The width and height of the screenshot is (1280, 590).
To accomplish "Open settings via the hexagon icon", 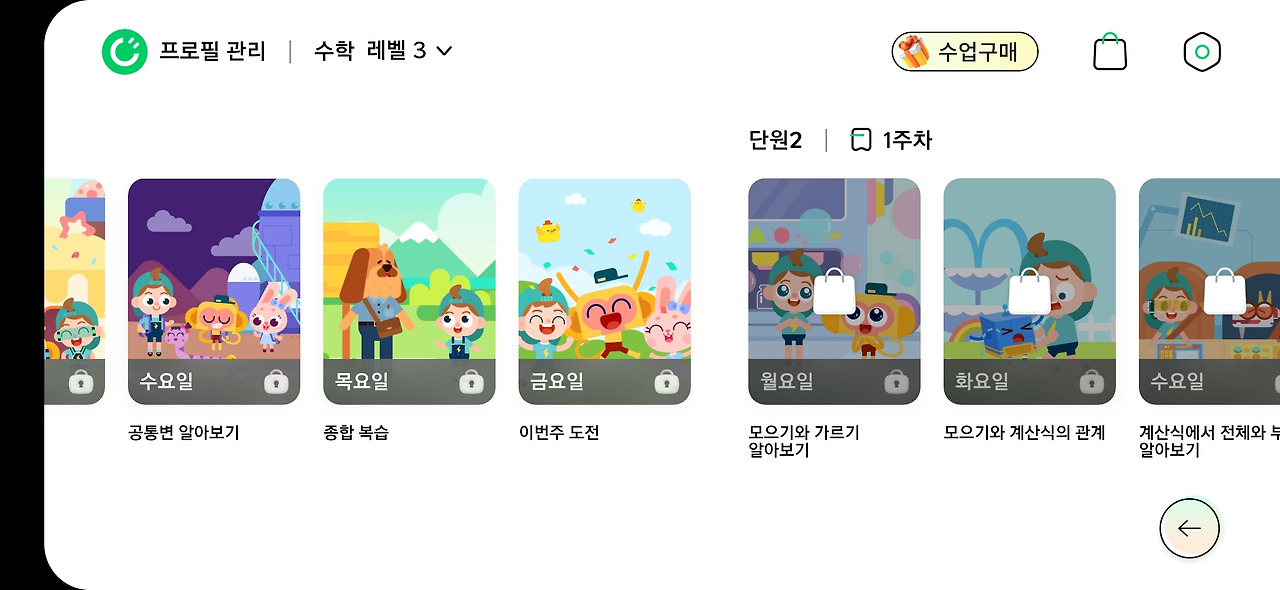I will 1202,52.
